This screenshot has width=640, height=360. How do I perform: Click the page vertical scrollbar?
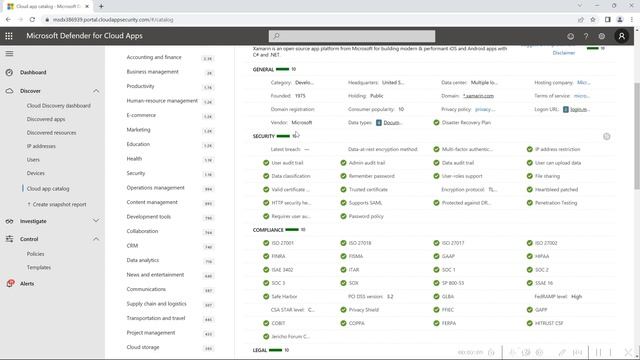click(x=637, y=136)
